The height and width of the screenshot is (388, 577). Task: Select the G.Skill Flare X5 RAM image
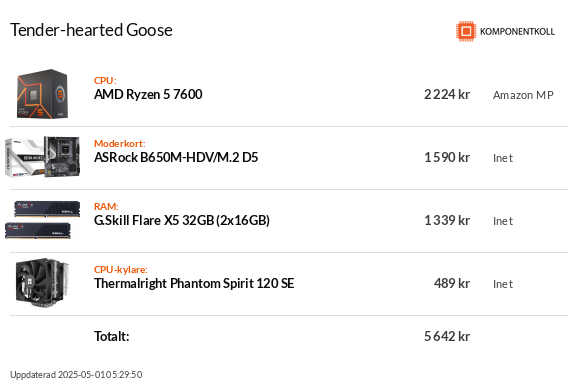tap(42, 220)
